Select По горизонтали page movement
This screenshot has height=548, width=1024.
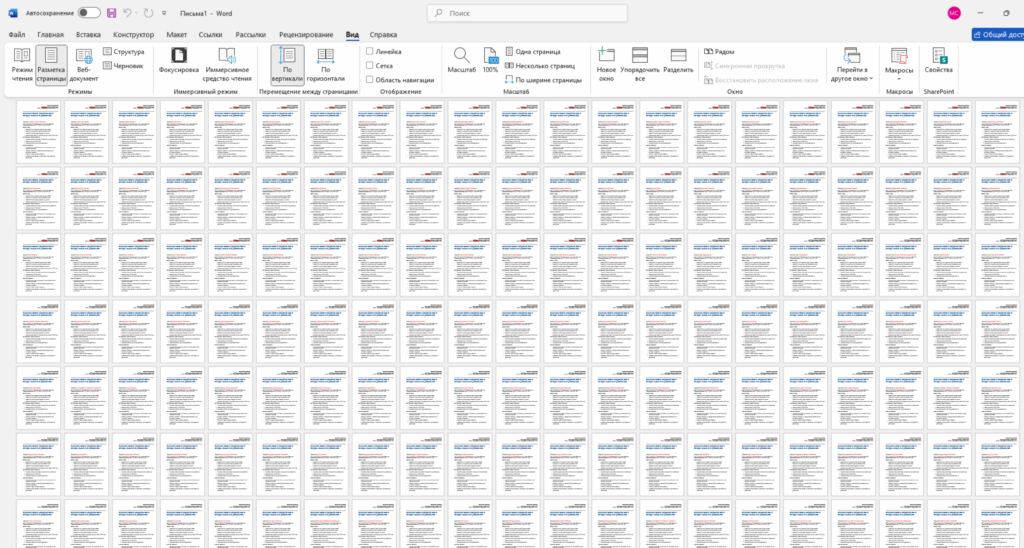(325, 64)
